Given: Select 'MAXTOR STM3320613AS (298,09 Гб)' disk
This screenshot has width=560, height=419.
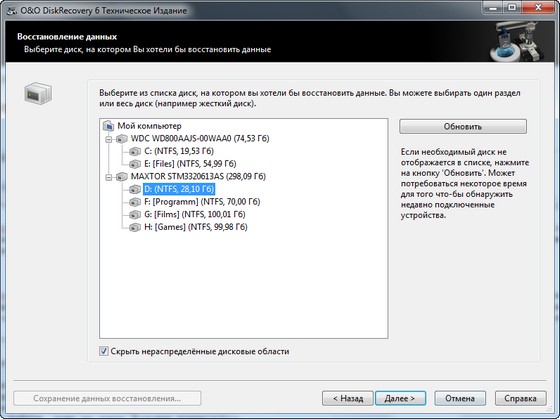Looking at the screenshot, I should pos(198,176).
